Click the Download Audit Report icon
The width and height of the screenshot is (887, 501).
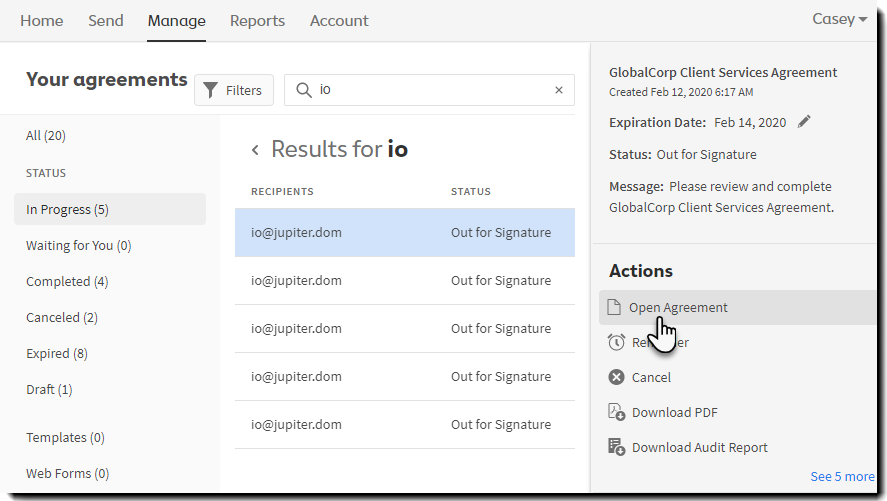(616, 447)
